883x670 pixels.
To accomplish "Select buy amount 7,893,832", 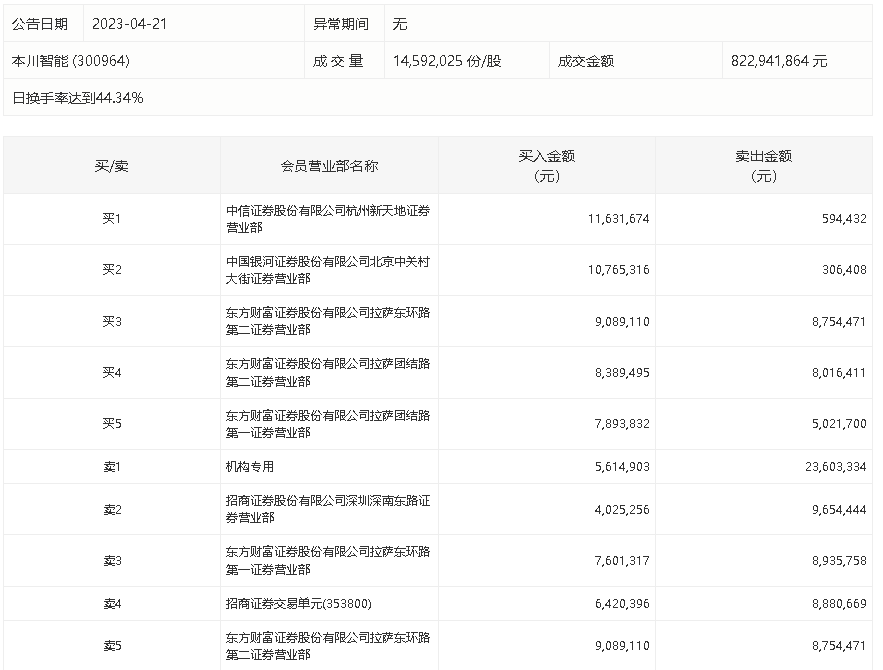I will (x=622, y=423).
